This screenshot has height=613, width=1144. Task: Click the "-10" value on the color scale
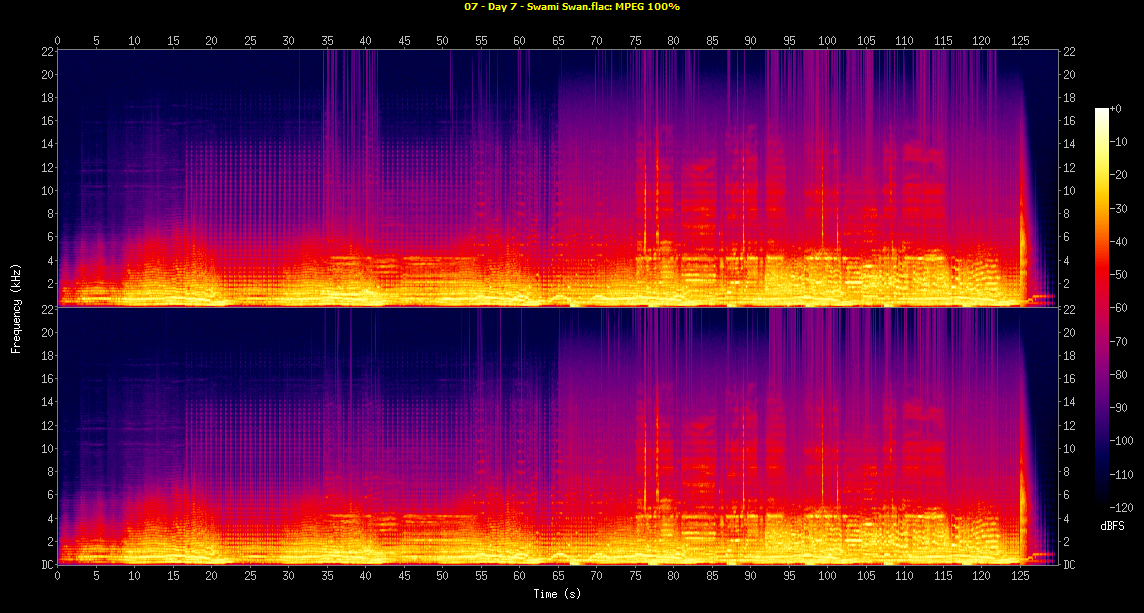coord(1118,142)
